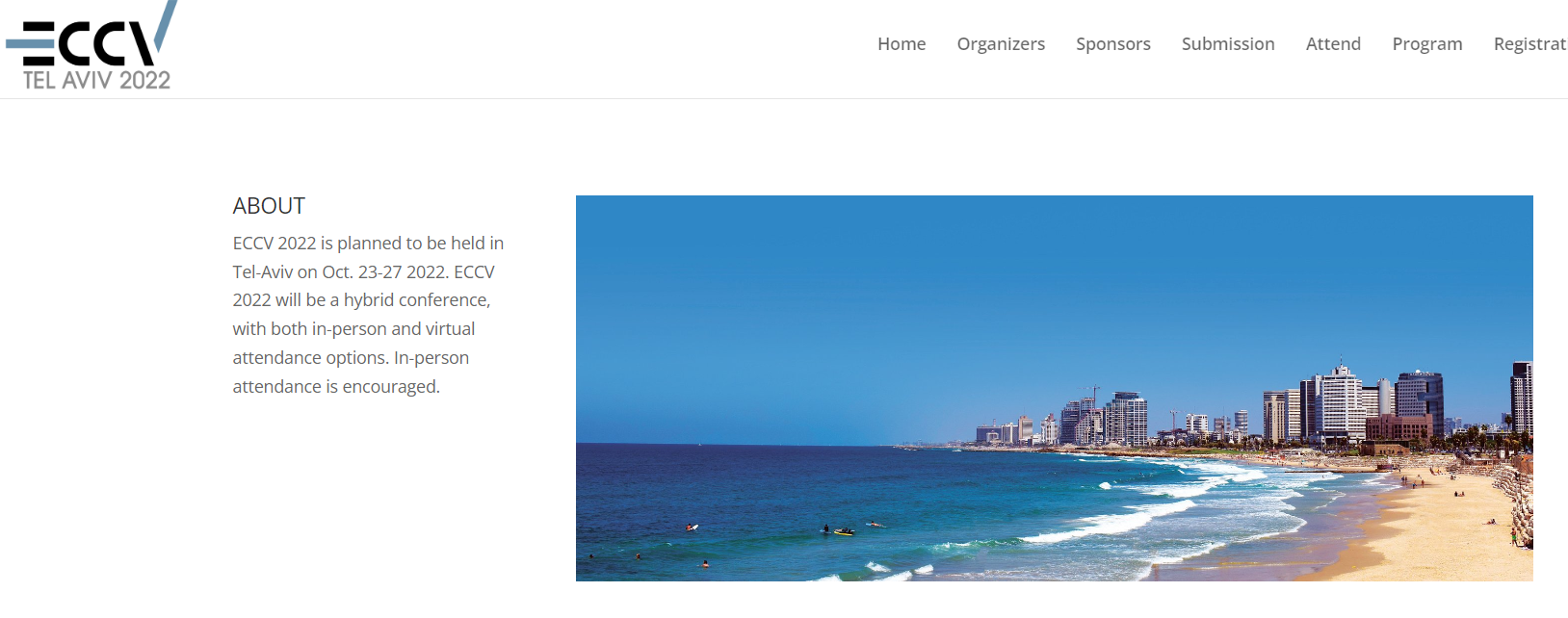Image resolution: width=1568 pixels, height=618 pixels.
Task: Click the tall white skyscraper in photo
Action: click(x=1340, y=401)
